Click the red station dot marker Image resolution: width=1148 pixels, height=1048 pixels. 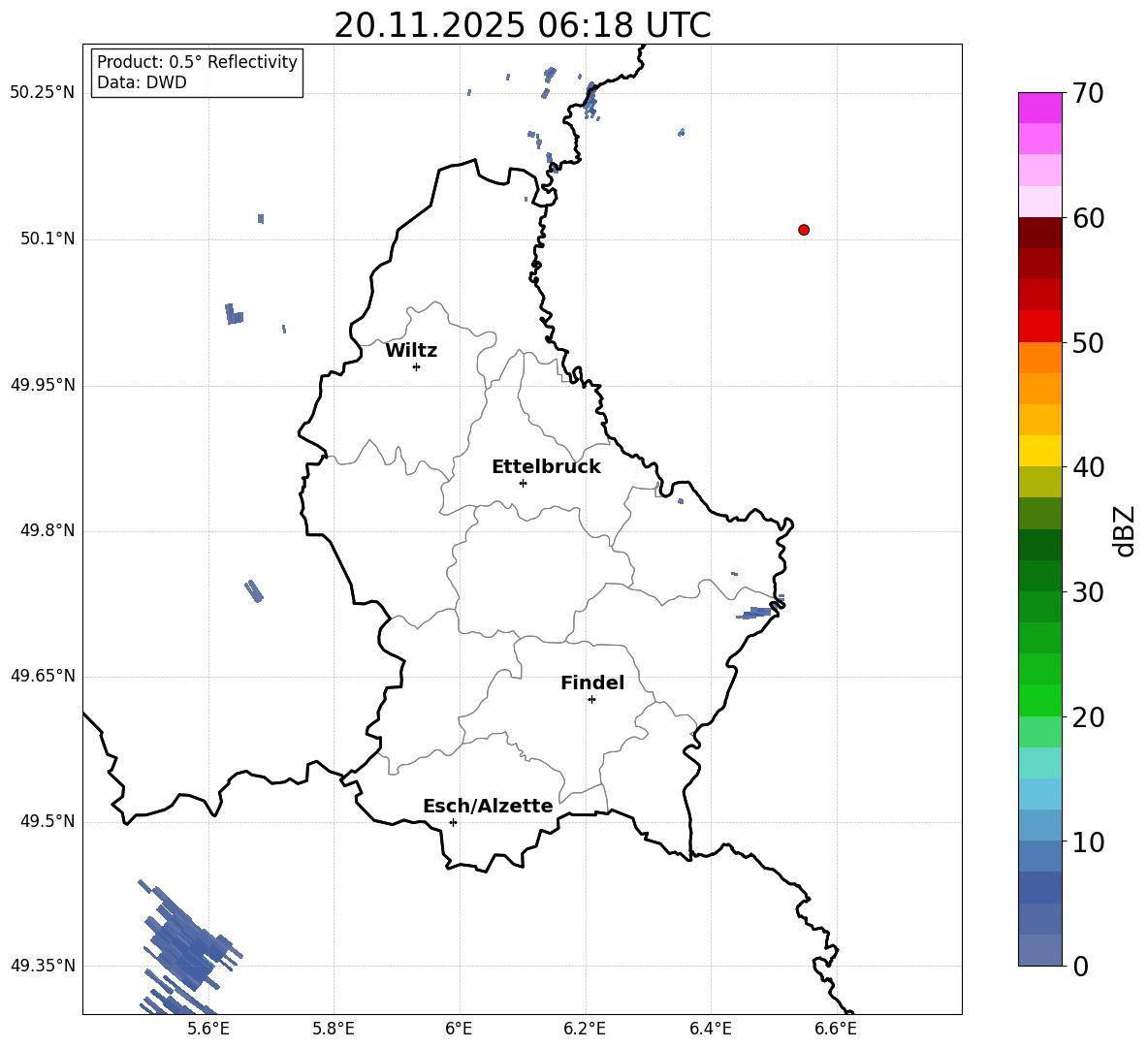pos(803,230)
